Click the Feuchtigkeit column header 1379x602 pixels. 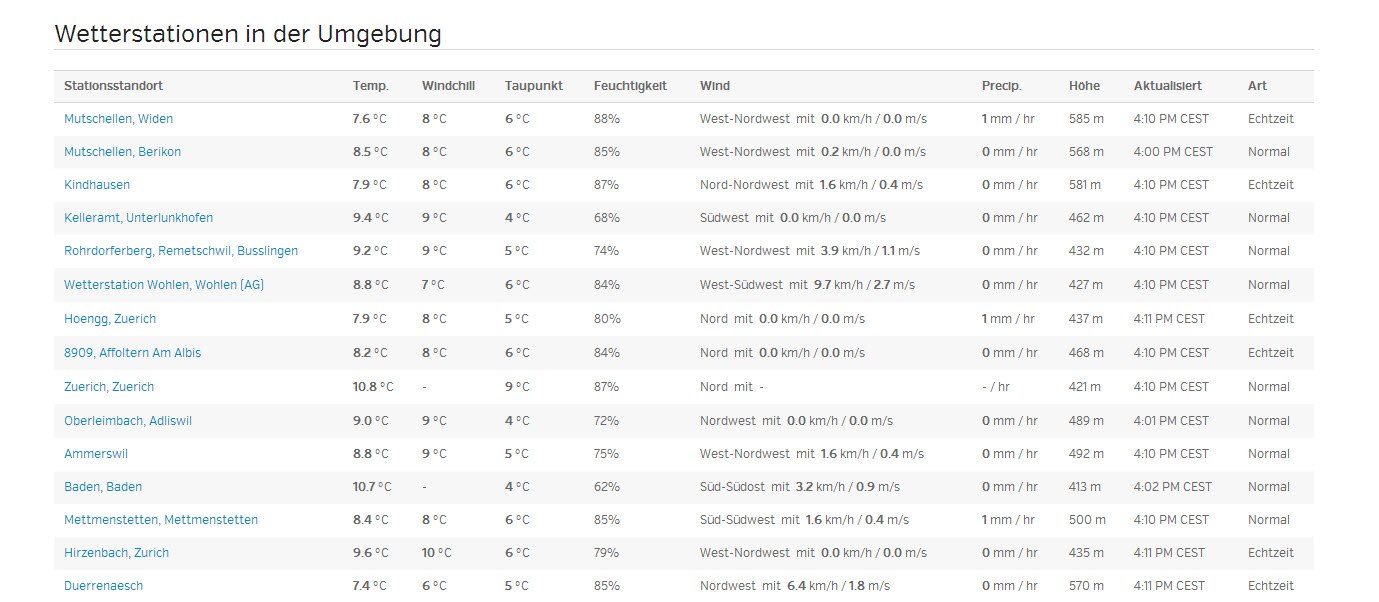630,86
